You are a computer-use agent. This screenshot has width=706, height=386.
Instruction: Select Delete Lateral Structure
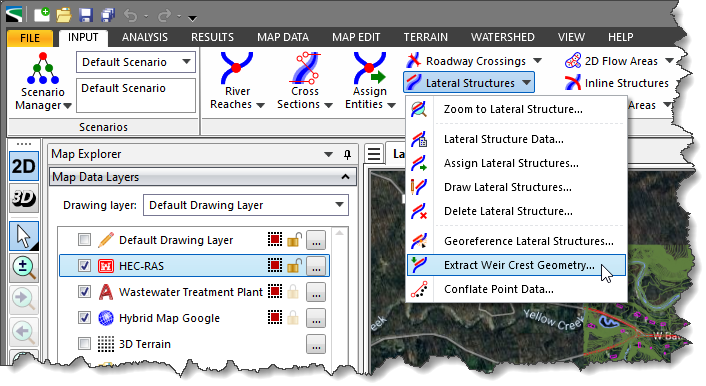(x=516, y=211)
